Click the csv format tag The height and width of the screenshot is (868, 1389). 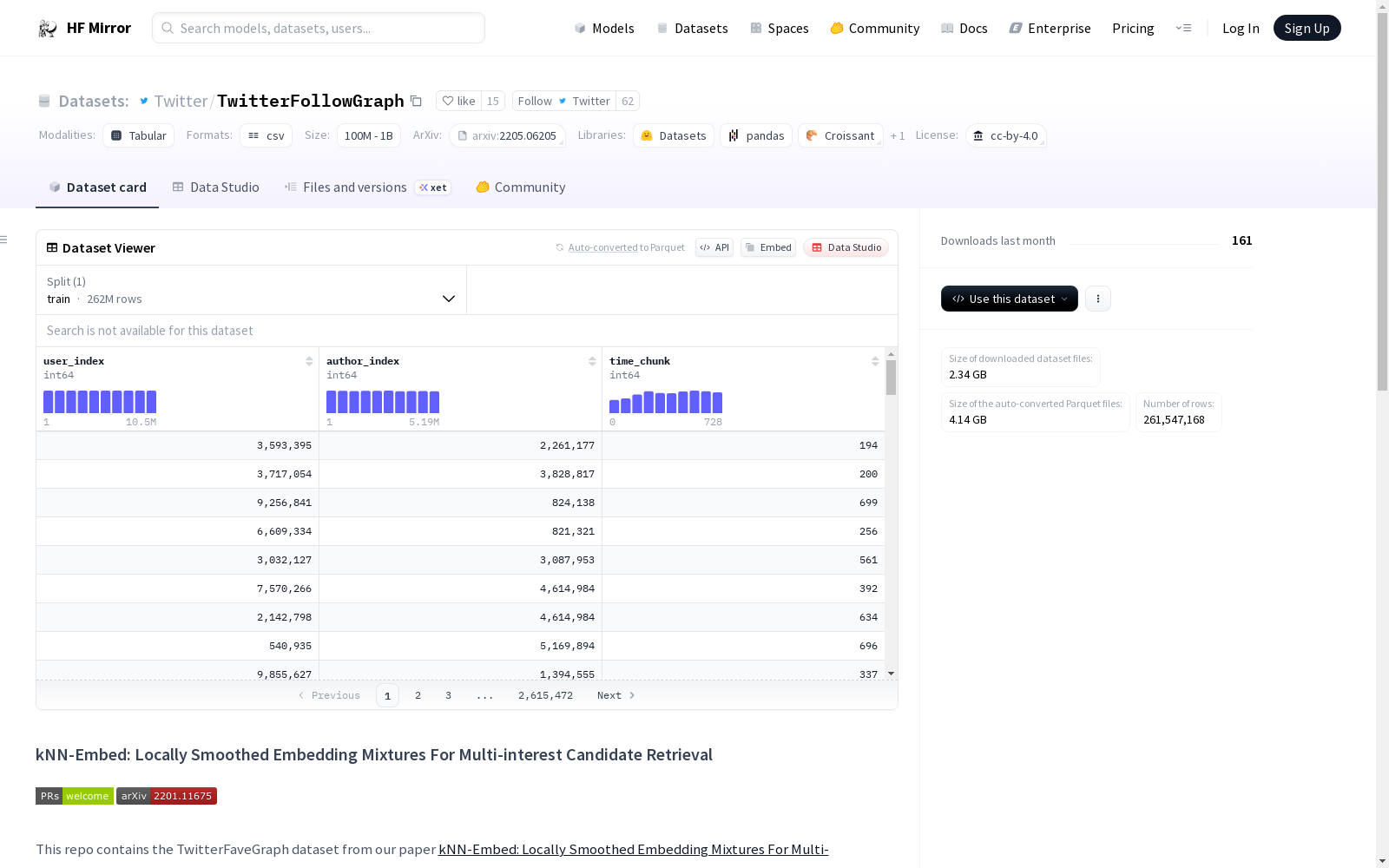coord(267,135)
